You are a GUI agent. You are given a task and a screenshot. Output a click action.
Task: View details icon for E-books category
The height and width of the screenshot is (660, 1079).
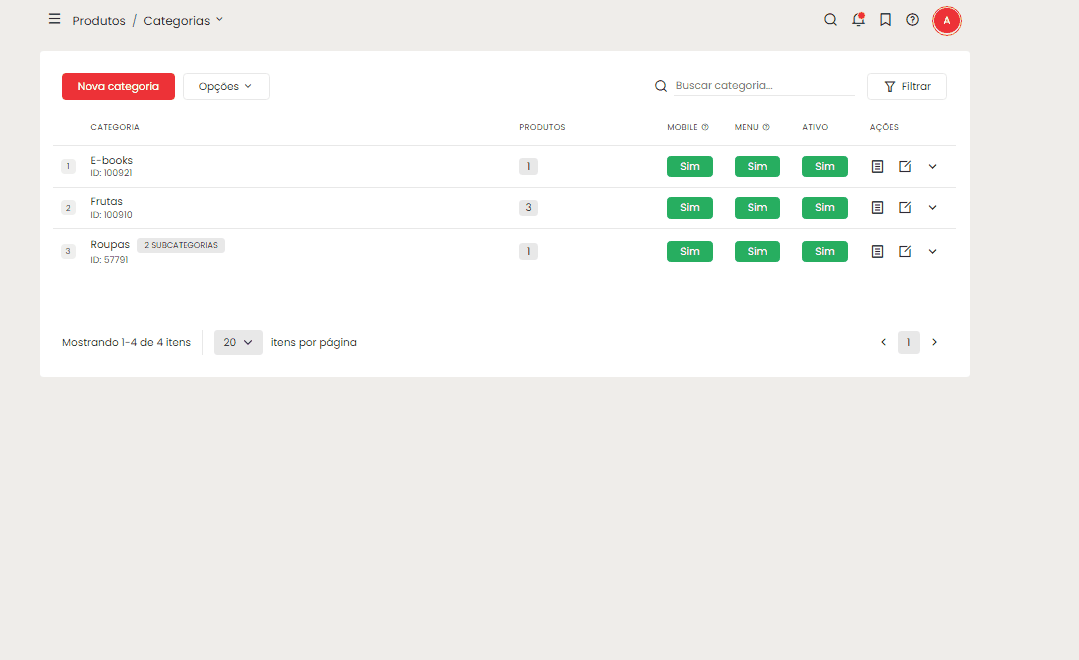[877, 166]
